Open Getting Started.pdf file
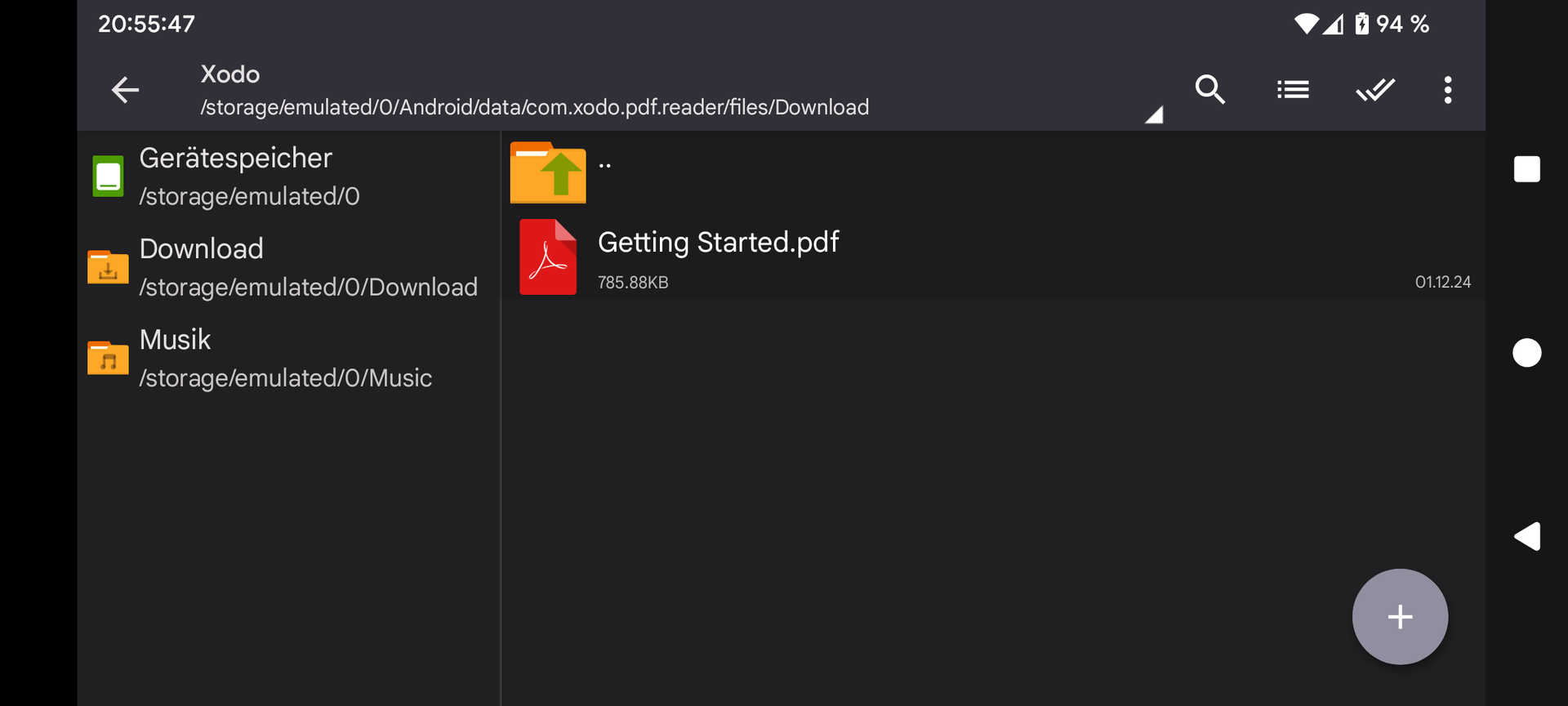Screen dimensions: 1568x706 pos(718,243)
